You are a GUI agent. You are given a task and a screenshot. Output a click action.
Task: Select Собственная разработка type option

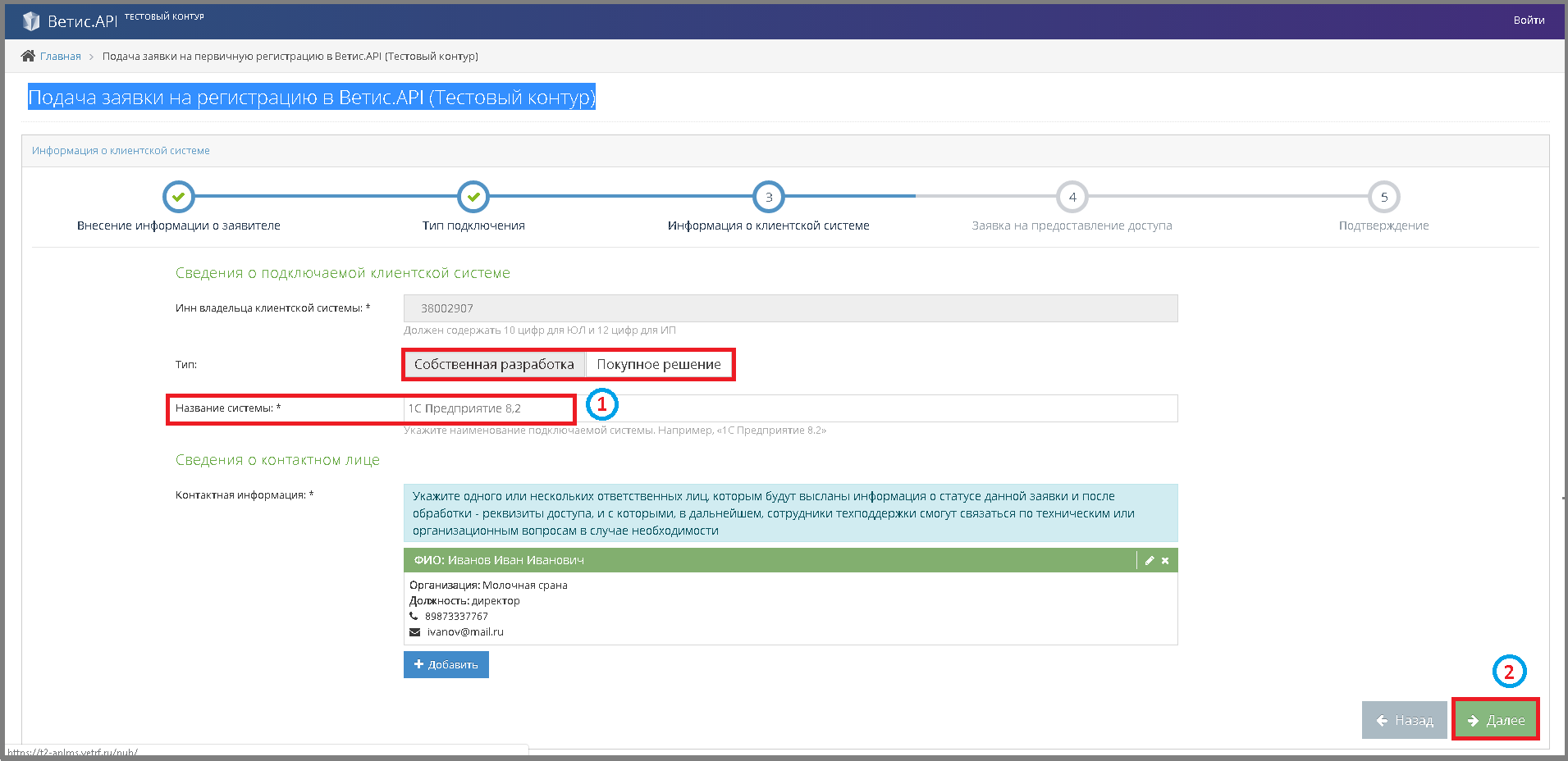494,364
